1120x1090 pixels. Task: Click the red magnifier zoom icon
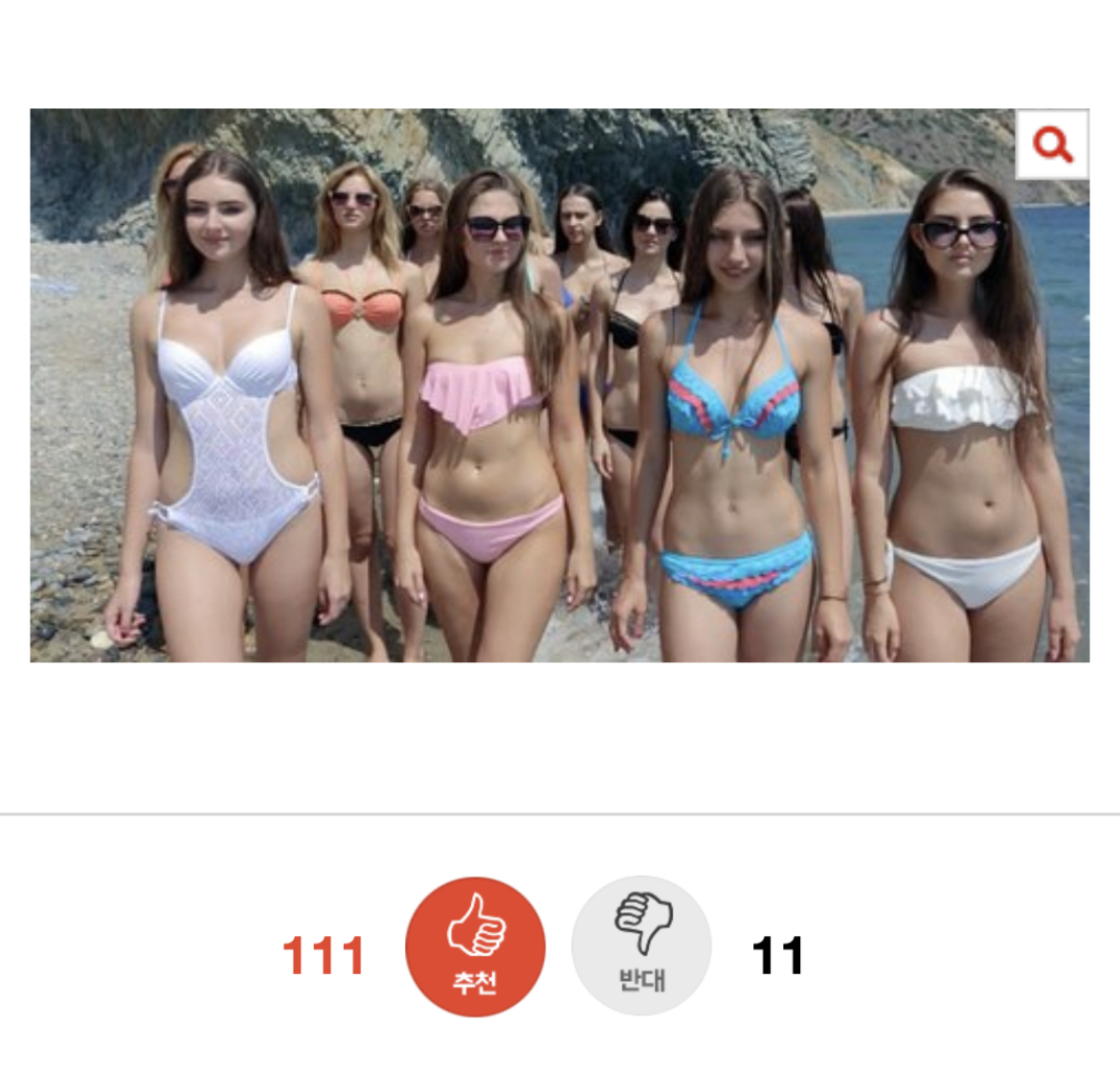tap(1053, 145)
